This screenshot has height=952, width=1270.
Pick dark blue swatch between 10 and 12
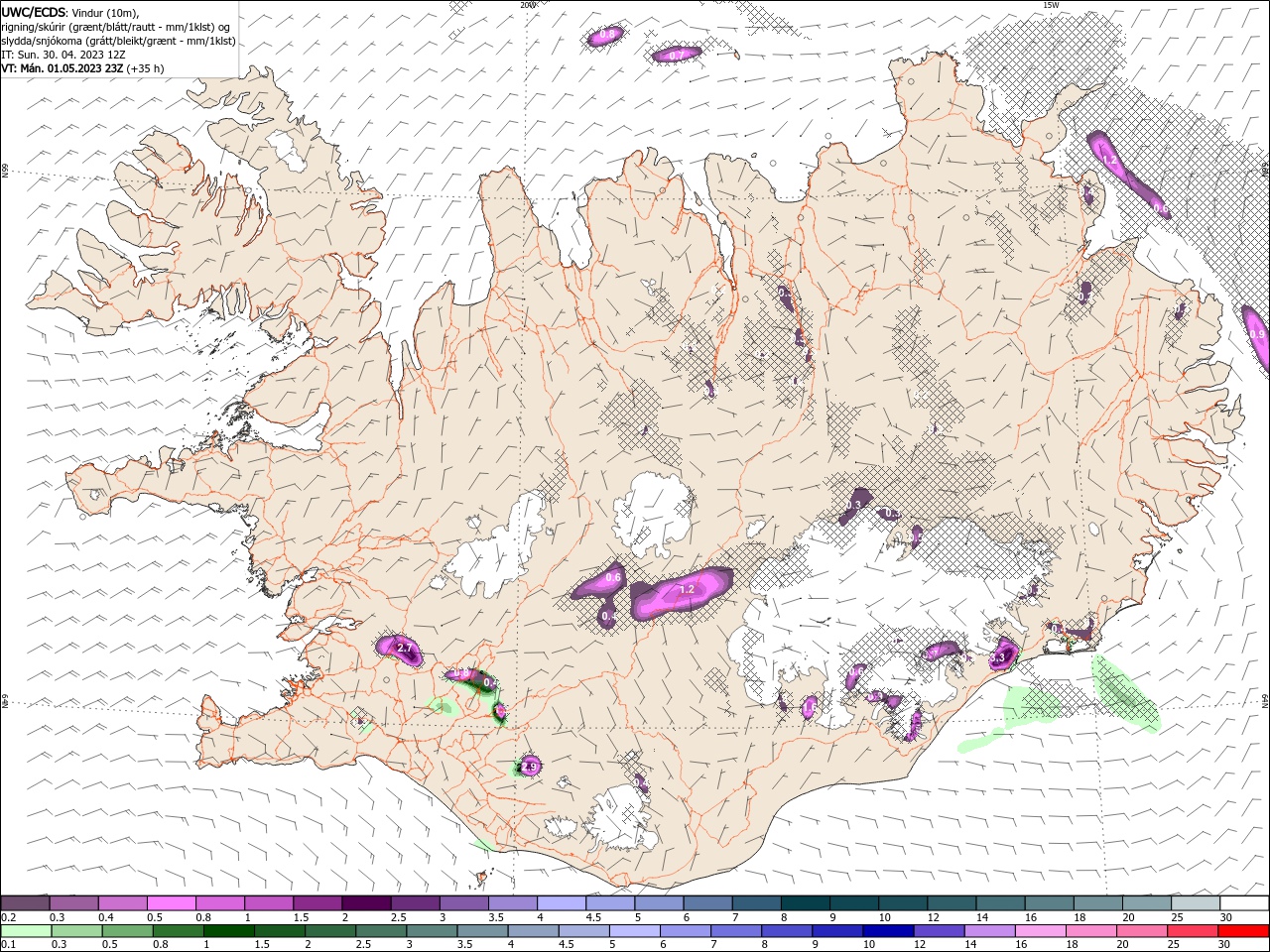tap(887, 931)
